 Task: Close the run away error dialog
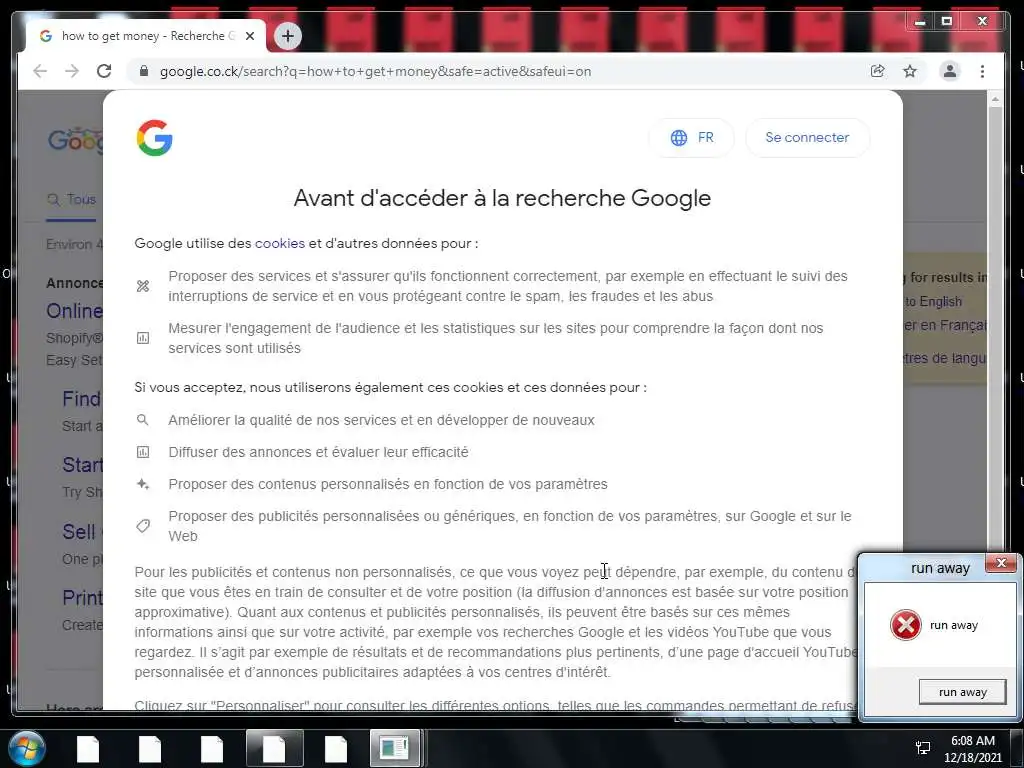(x=1001, y=563)
